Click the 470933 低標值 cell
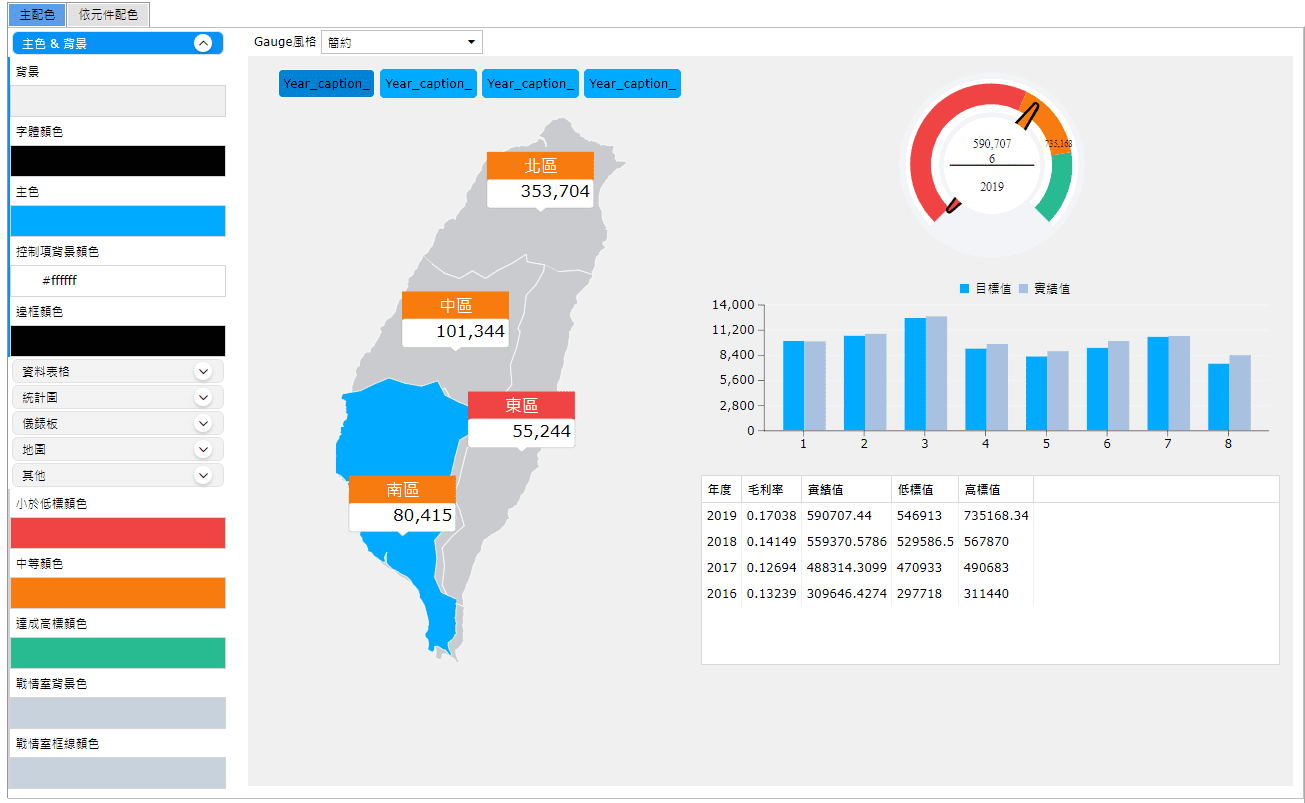 925,568
